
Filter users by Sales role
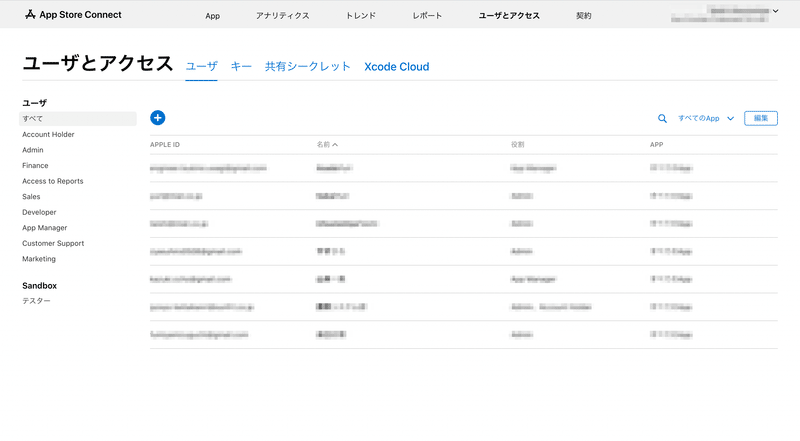click(31, 197)
